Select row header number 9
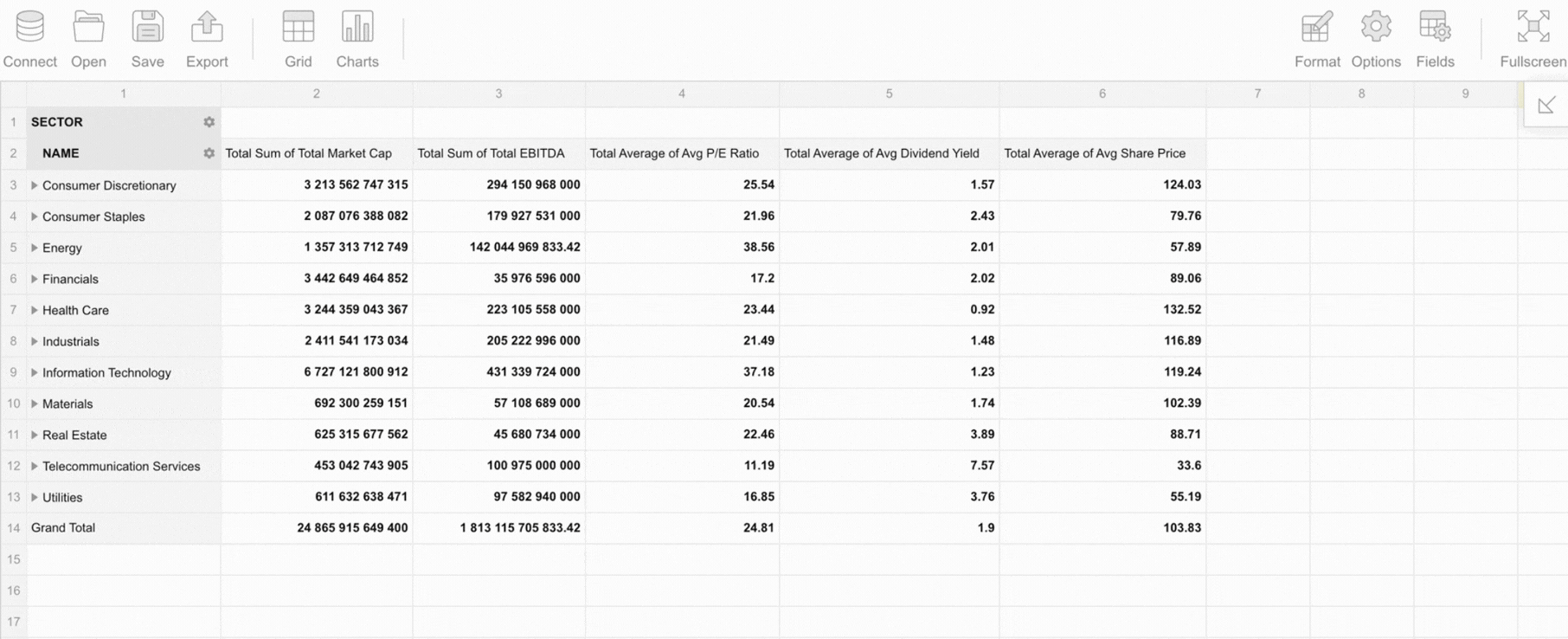1568x639 pixels. point(13,371)
